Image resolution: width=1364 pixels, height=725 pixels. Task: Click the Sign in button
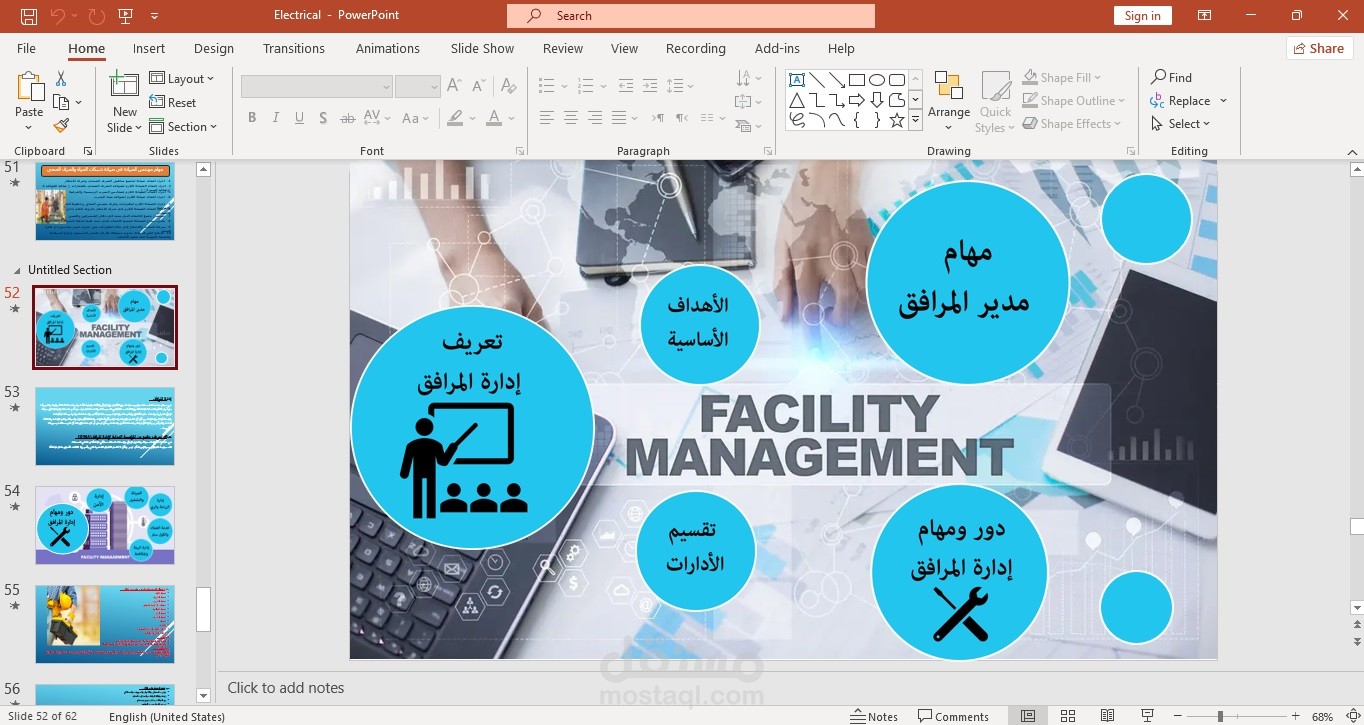coord(1142,15)
